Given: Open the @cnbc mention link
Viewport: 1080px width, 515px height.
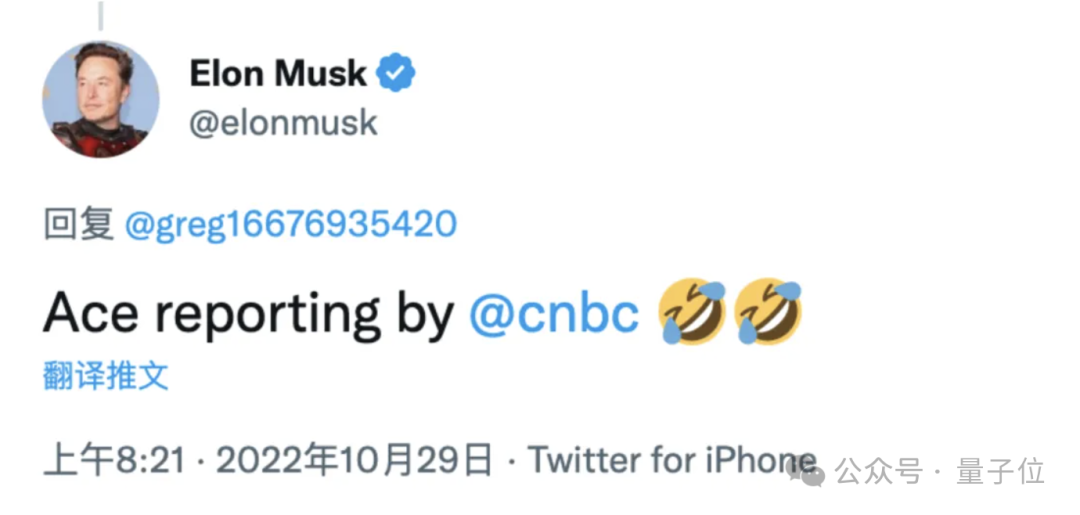Looking at the screenshot, I should click(x=554, y=314).
